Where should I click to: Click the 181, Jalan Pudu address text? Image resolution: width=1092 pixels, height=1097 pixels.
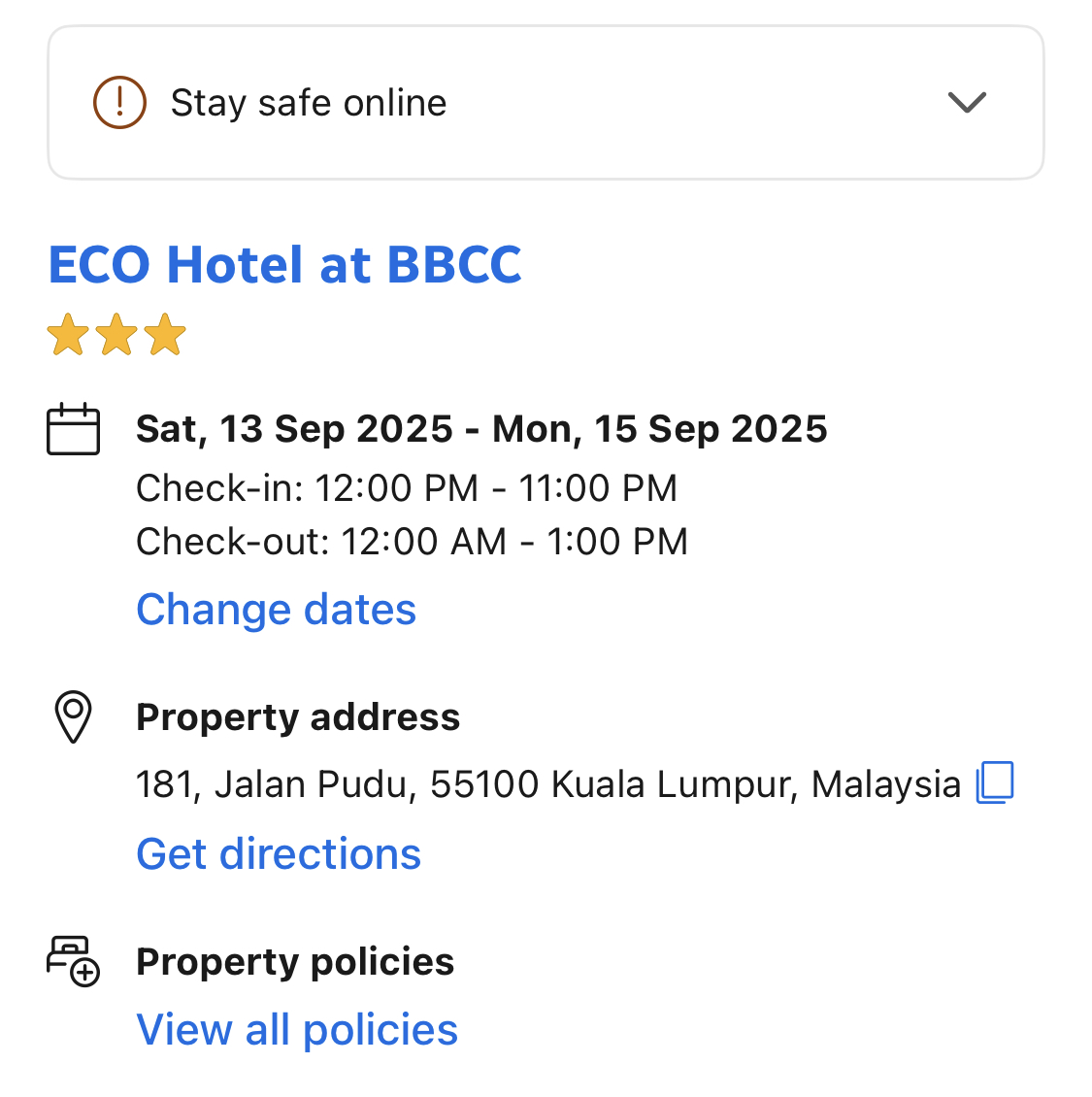click(548, 784)
